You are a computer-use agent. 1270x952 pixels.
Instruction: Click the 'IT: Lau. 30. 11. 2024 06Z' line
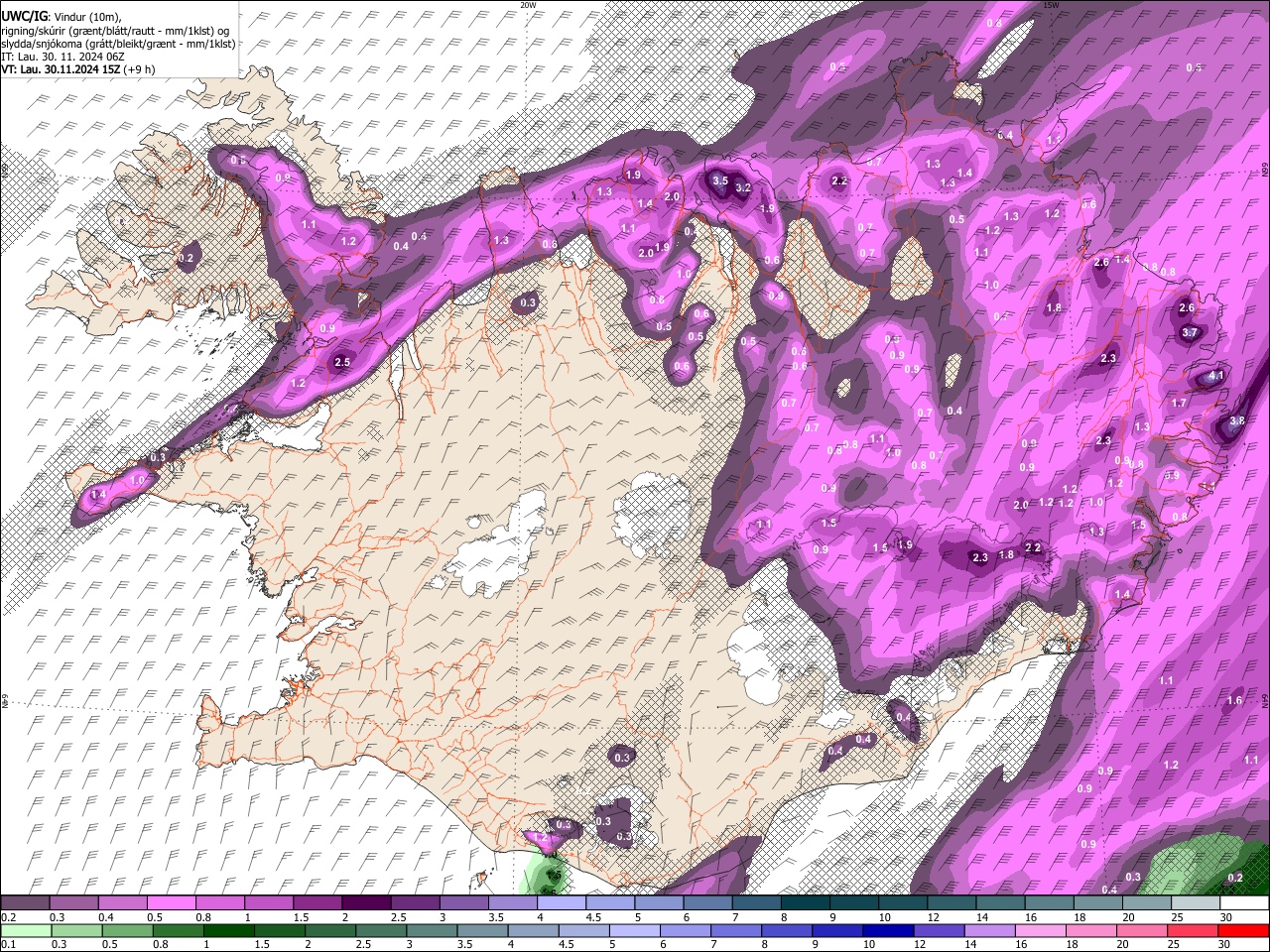63,57
